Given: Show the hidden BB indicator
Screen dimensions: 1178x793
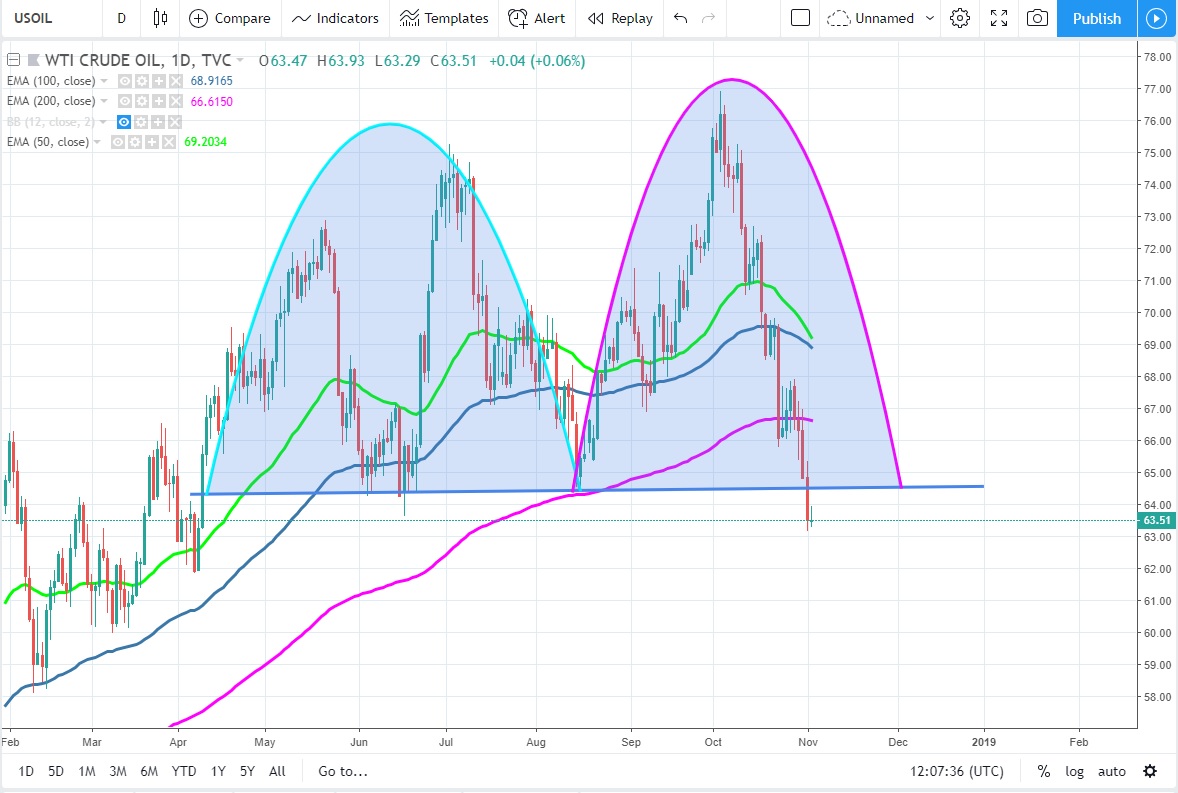Looking at the screenshot, I should [125, 122].
